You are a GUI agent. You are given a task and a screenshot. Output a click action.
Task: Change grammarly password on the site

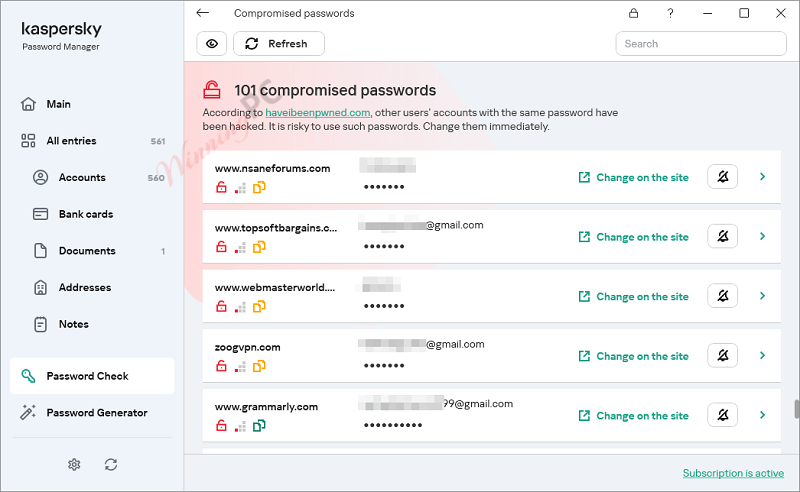(633, 415)
